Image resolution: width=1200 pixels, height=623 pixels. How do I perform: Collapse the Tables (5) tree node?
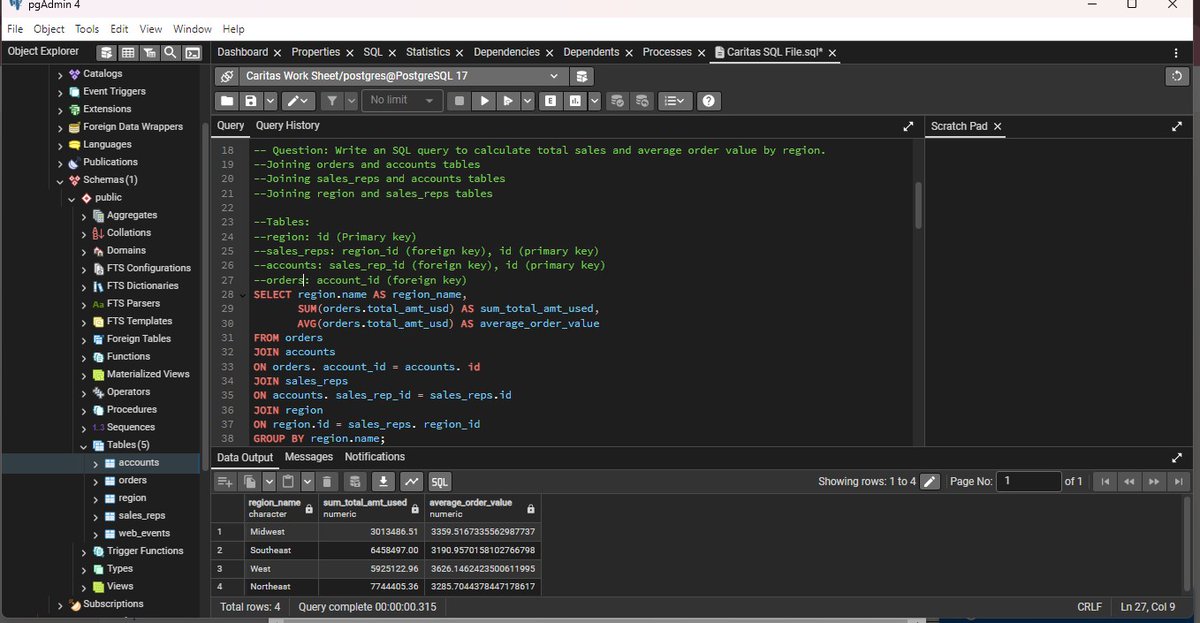click(x=84, y=445)
